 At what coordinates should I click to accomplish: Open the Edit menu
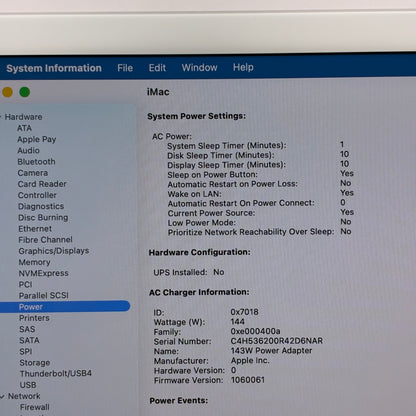coord(157,68)
